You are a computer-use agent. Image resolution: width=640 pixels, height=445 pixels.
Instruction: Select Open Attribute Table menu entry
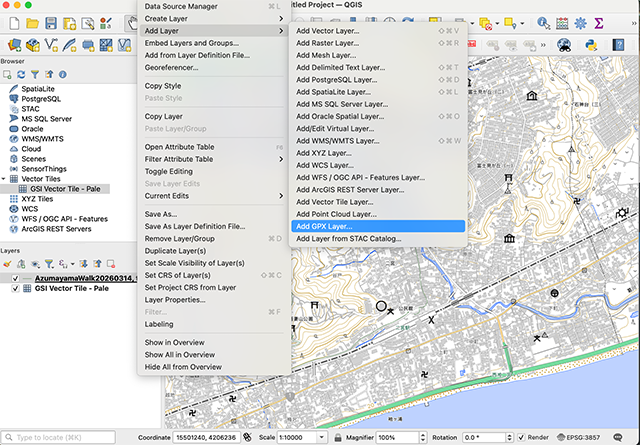coord(214,147)
